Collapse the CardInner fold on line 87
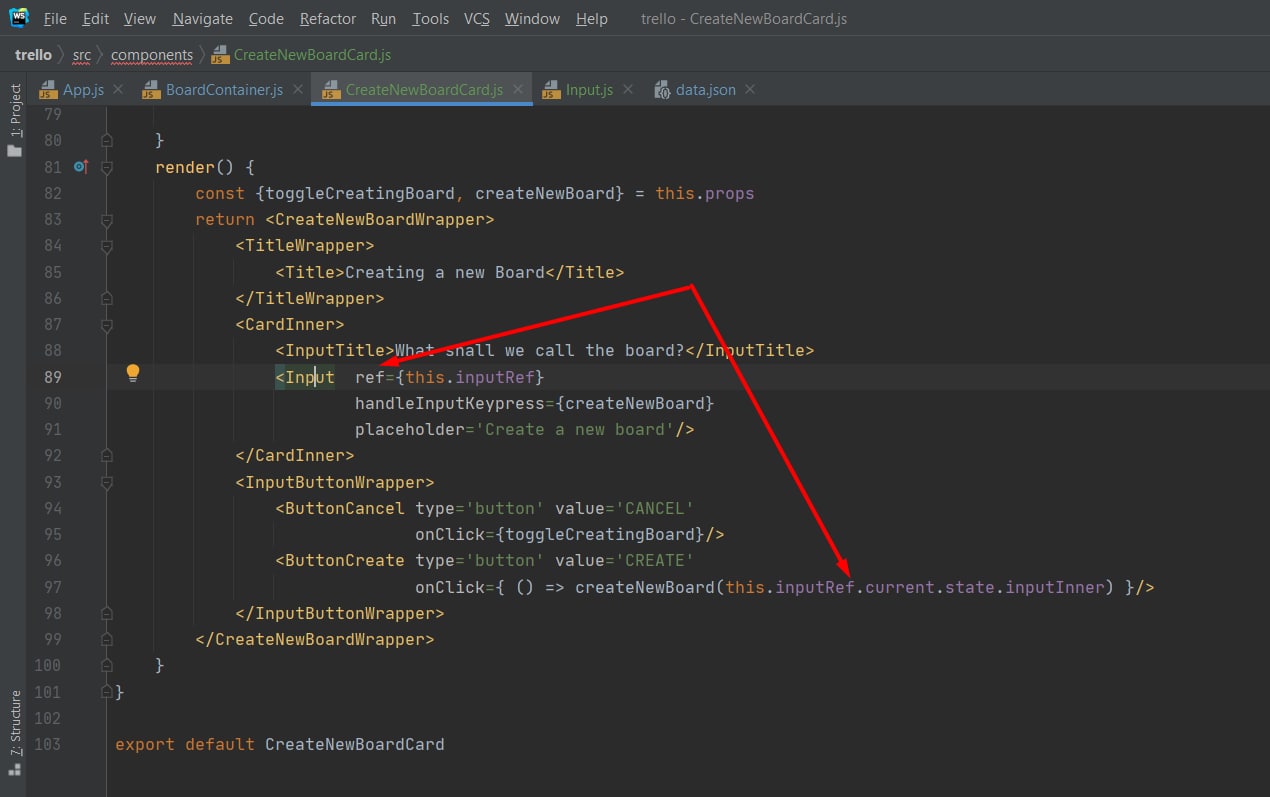 (x=107, y=325)
